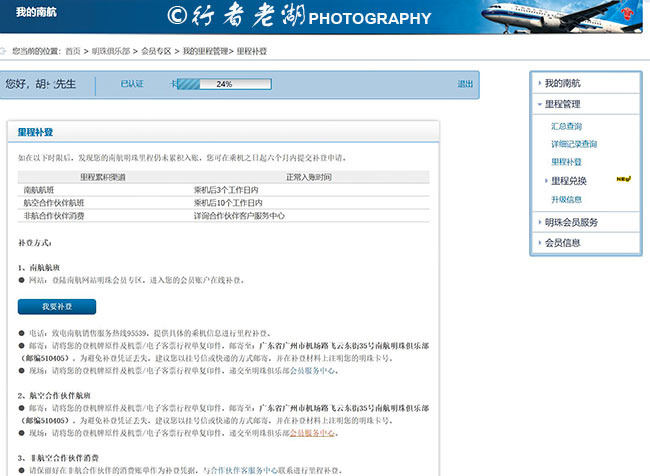Open 合作伙伴客服务中心 link
650x476 pixels.
point(244,470)
